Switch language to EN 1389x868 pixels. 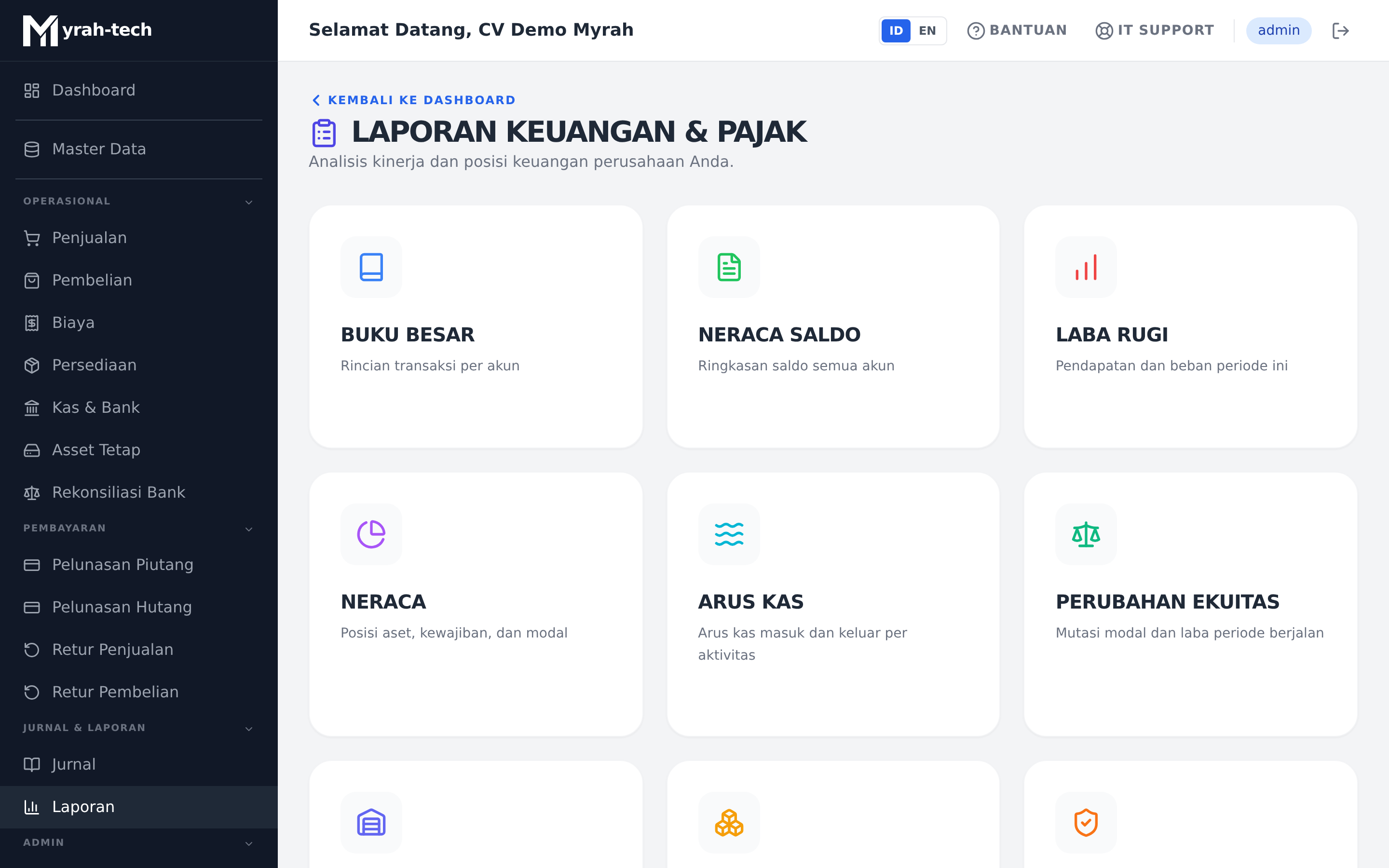tap(927, 30)
